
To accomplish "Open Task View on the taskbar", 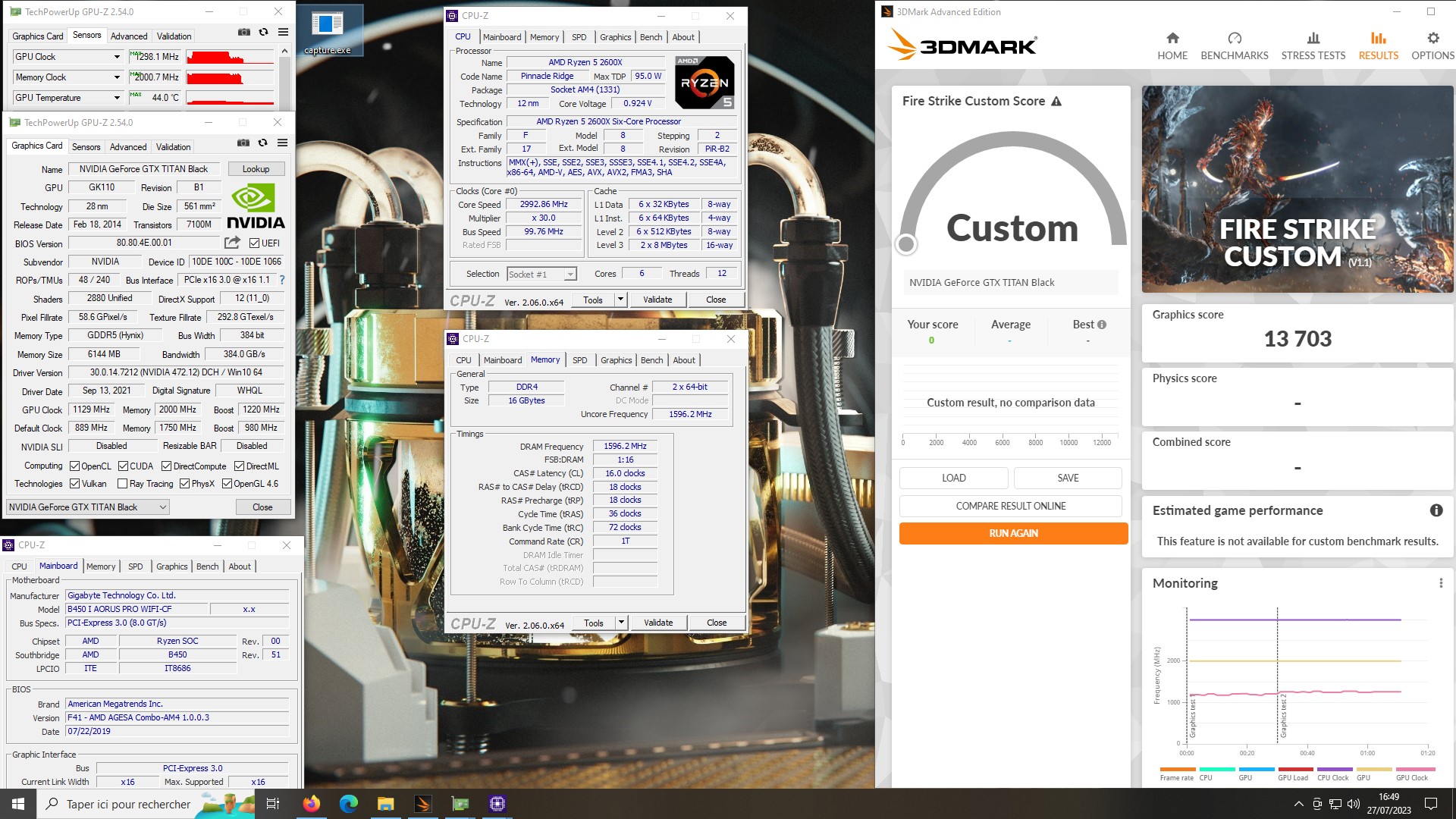I will pos(273,804).
